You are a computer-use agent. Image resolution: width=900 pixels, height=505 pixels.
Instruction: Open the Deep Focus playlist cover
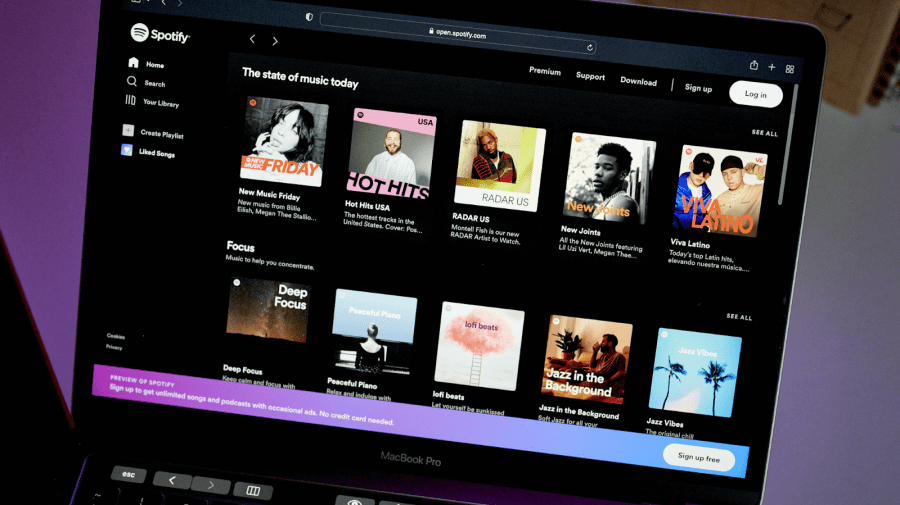pyautogui.click(x=268, y=310)
